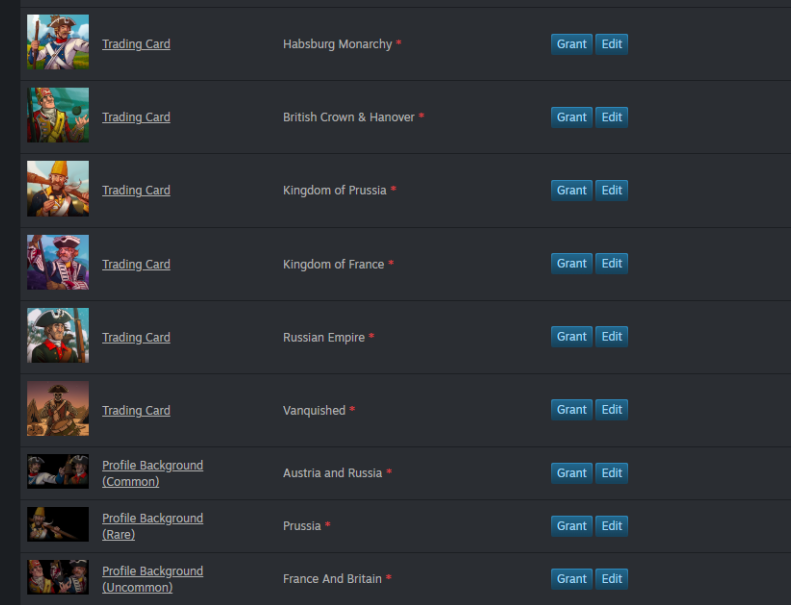Image resolution: width=791 pixels, height=605 pixels.
Task: Edit the Kingdom of France card
Action: (x=612, y=263)
